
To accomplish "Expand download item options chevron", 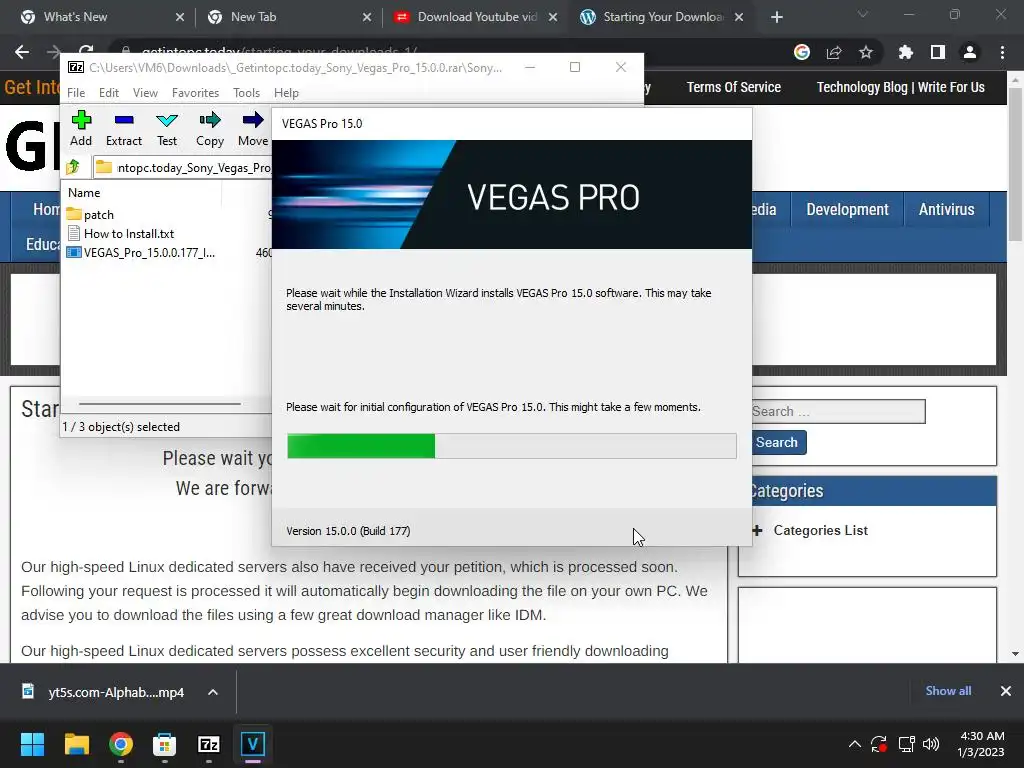I will pos(213,692).
